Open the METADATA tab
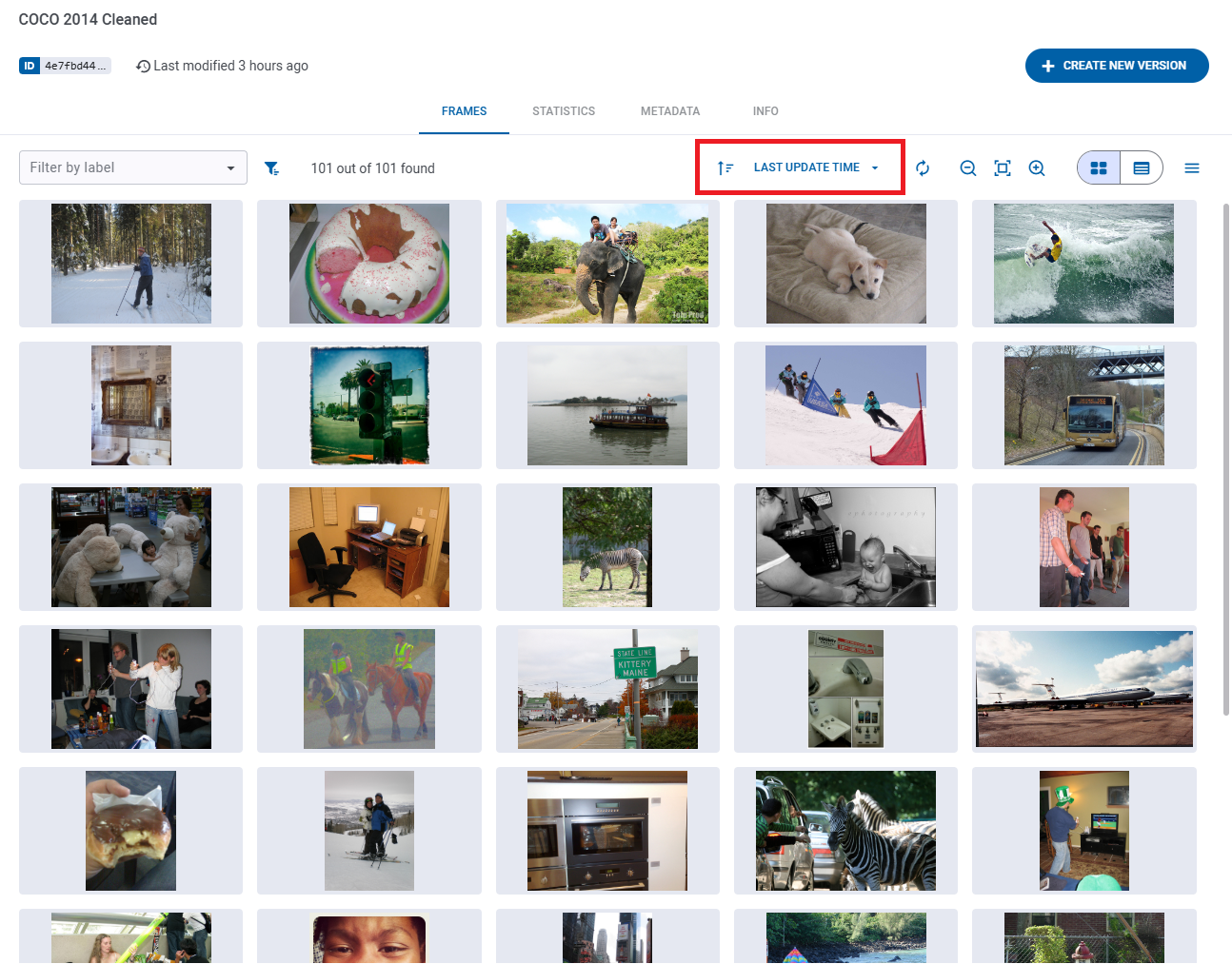 pos(670,111)
